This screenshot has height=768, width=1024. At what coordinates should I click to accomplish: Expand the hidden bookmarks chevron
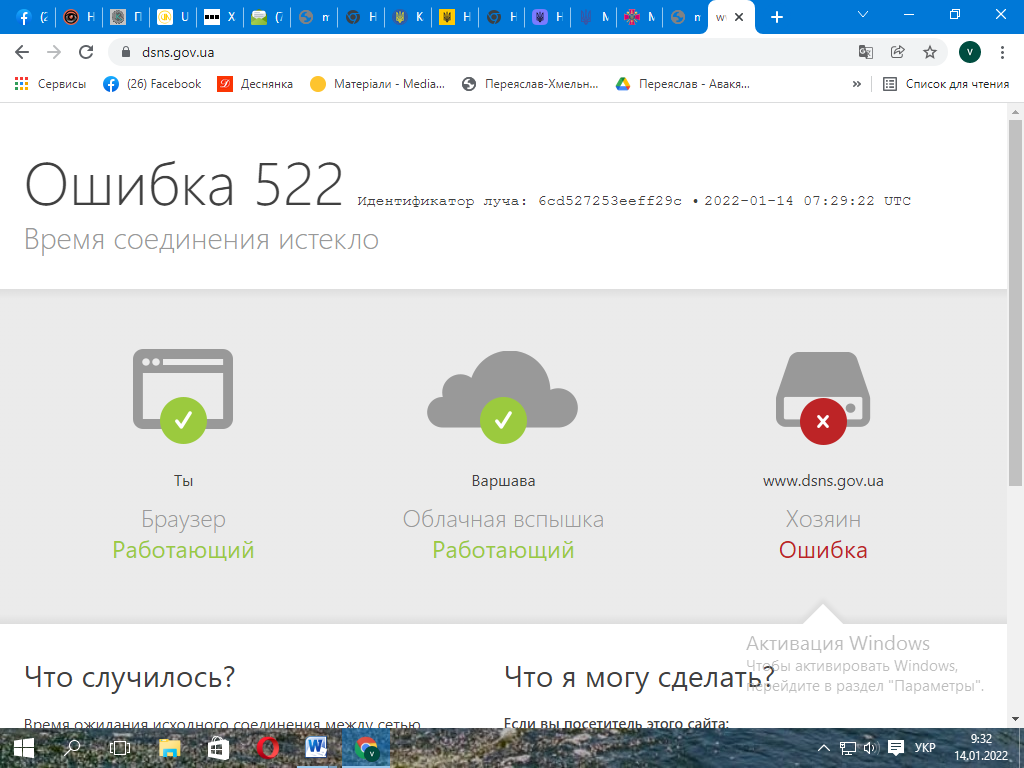(856, 84)
